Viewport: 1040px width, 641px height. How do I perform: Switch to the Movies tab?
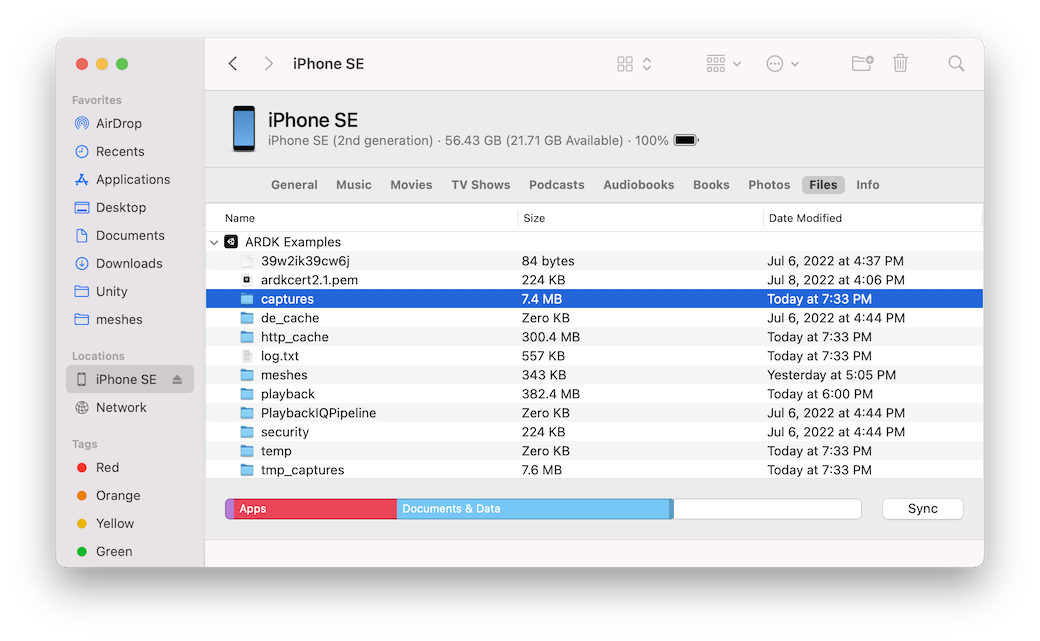click(x=411, y=185)
